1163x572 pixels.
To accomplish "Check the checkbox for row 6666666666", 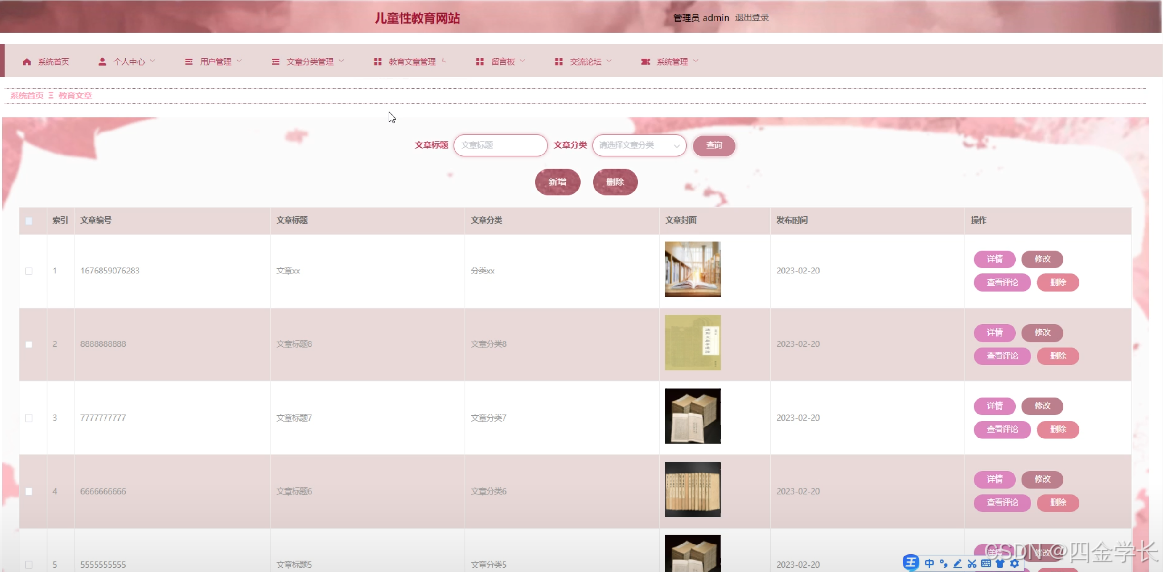I will [x=29, y=491].
